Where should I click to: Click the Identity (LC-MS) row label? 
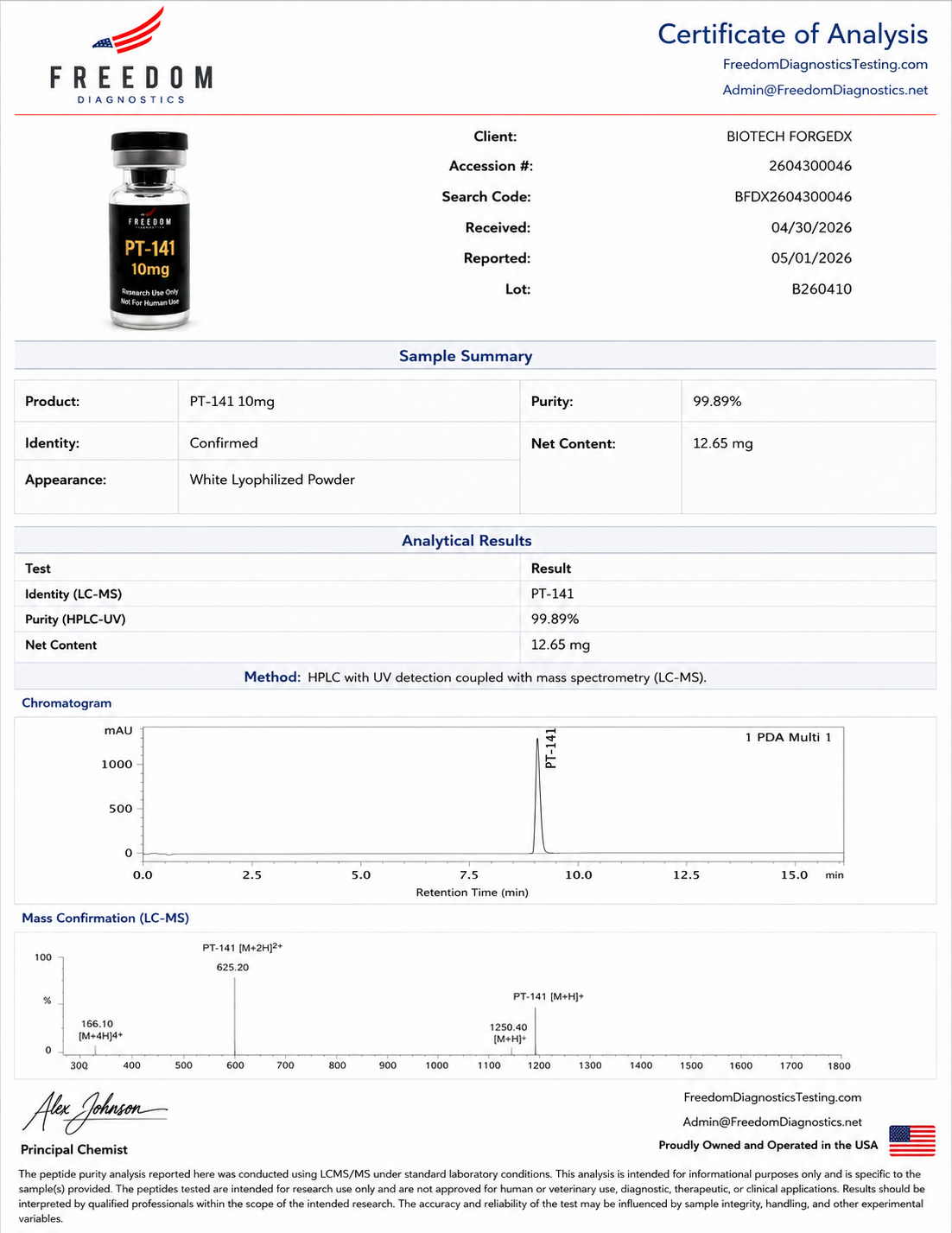point(73,594)
